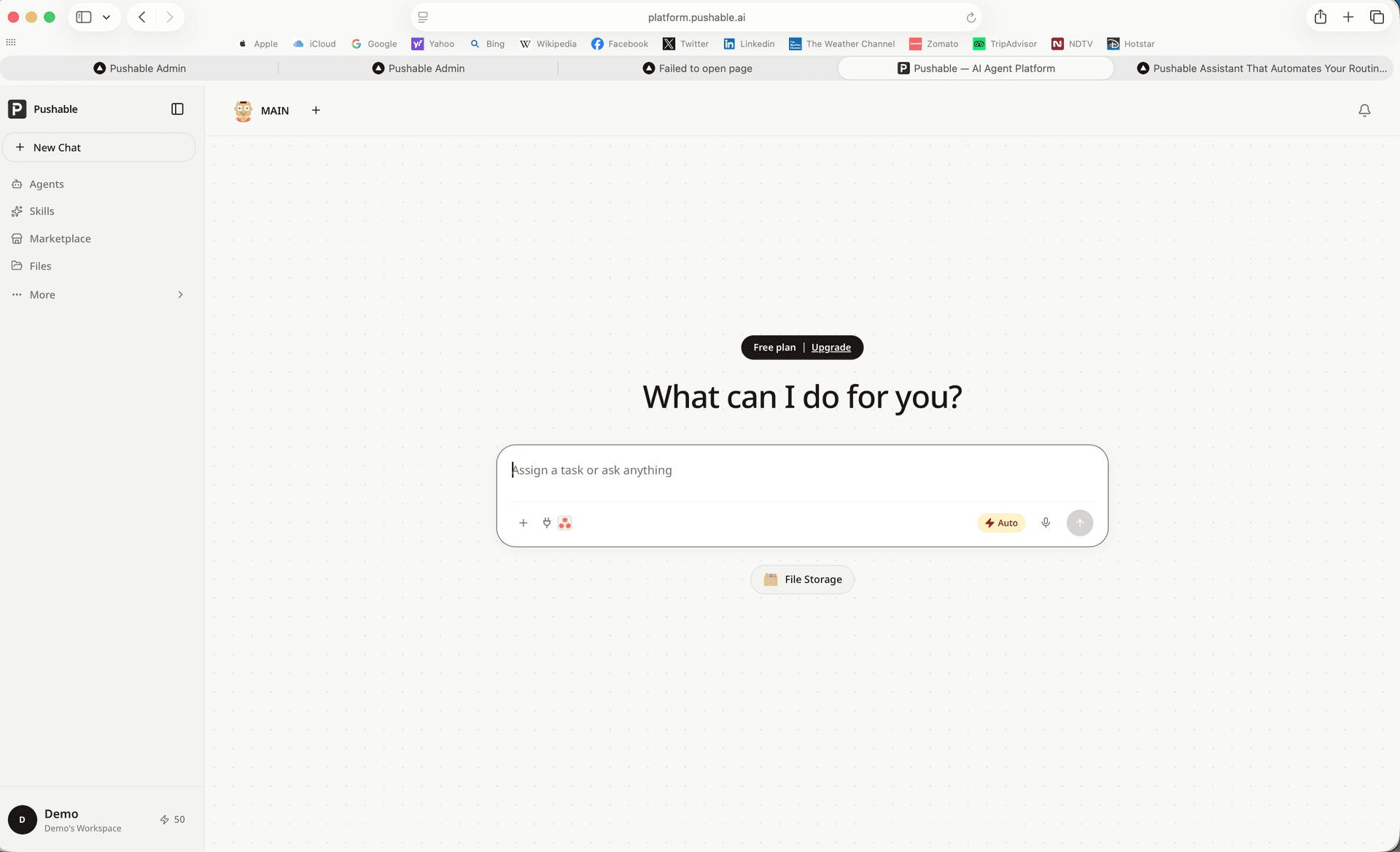Open favorites grid icon
The image size is (1400, 852).
[x=11, y=42]
